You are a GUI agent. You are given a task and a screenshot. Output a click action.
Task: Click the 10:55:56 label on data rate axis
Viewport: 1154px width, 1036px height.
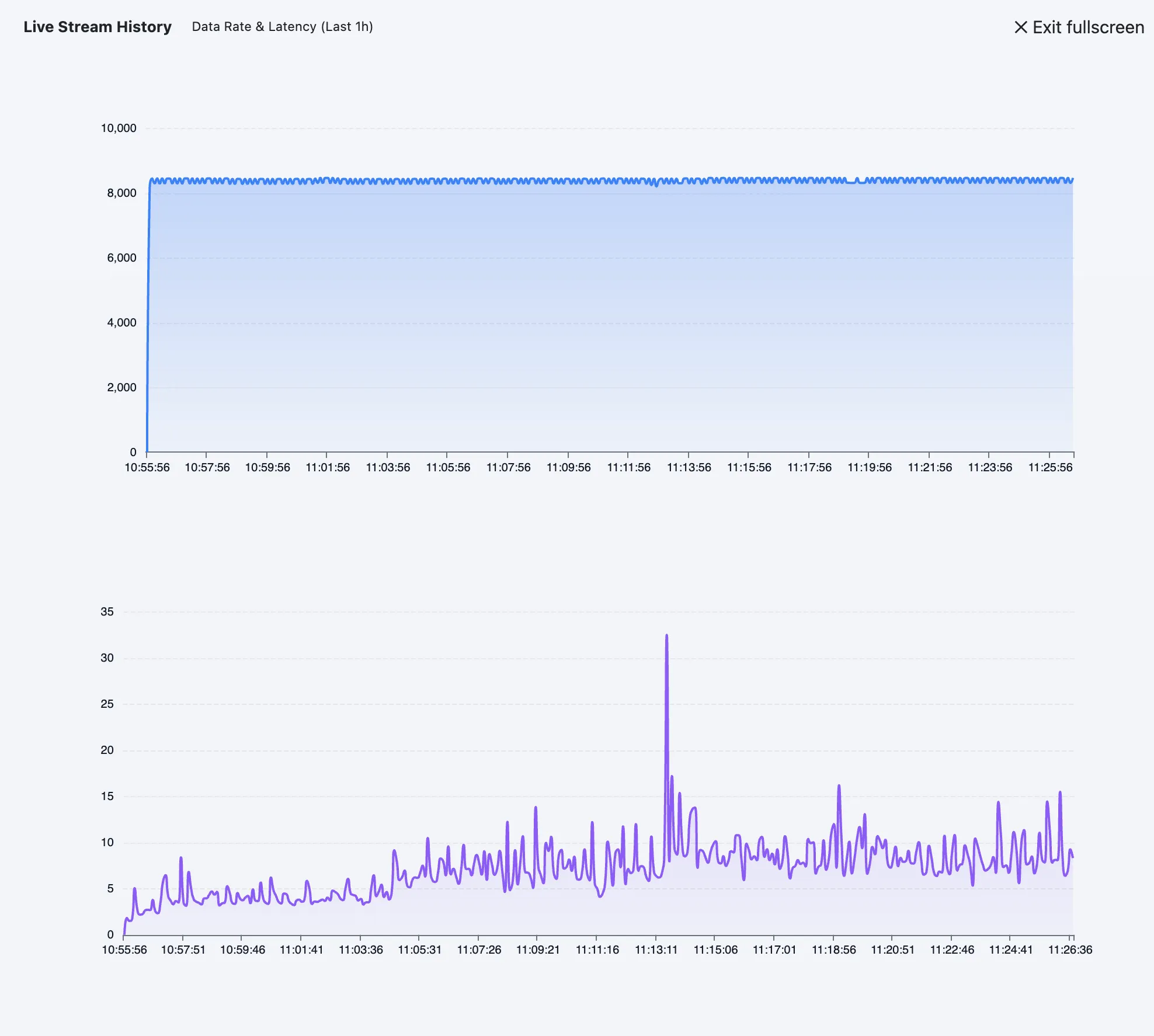pyautogui.click(x=147, y=467)
